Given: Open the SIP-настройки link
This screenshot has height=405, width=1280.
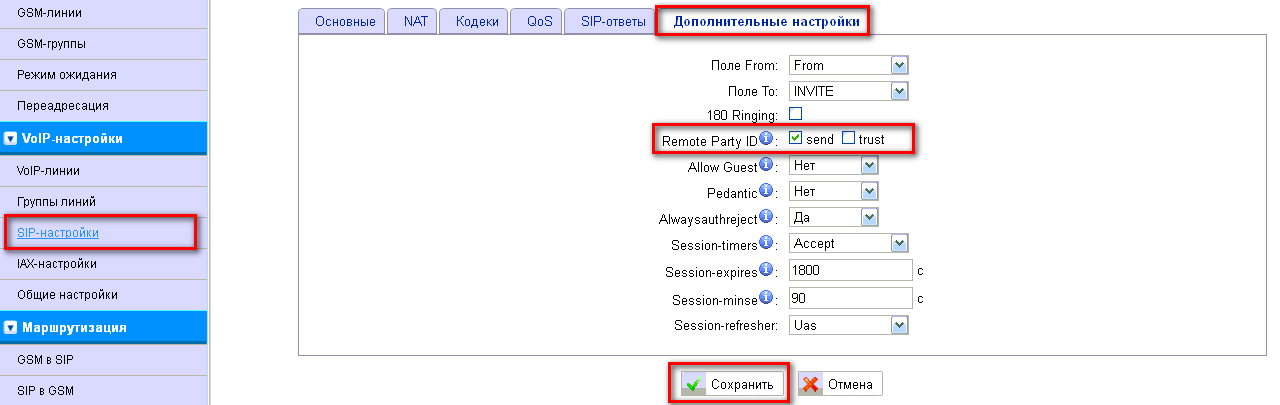Looking at the screenshot, I should click(x=58, y=233).
